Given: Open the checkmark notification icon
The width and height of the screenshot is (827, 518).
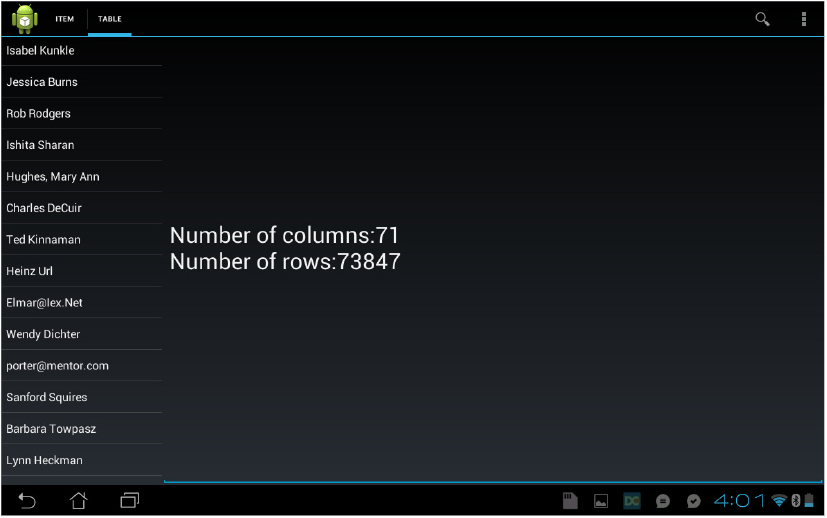Looking at the screenshot, I should point(694,501).
